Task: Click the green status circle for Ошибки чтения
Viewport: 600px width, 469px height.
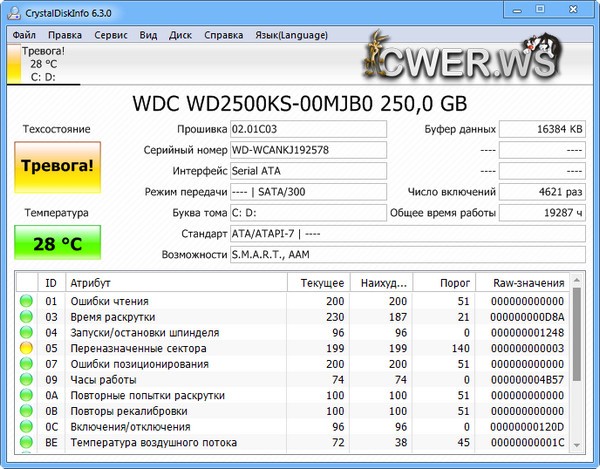Action: pyautogui.click(x=25, y=301)
